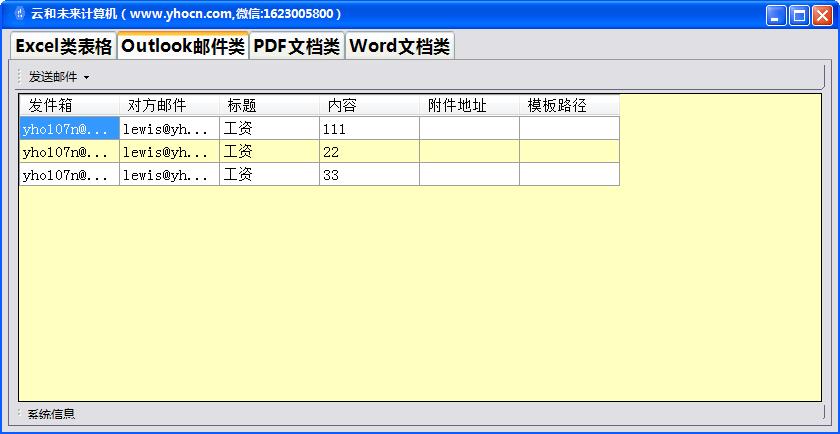Select the content cell with 33
840x434 pixels.
369,174
